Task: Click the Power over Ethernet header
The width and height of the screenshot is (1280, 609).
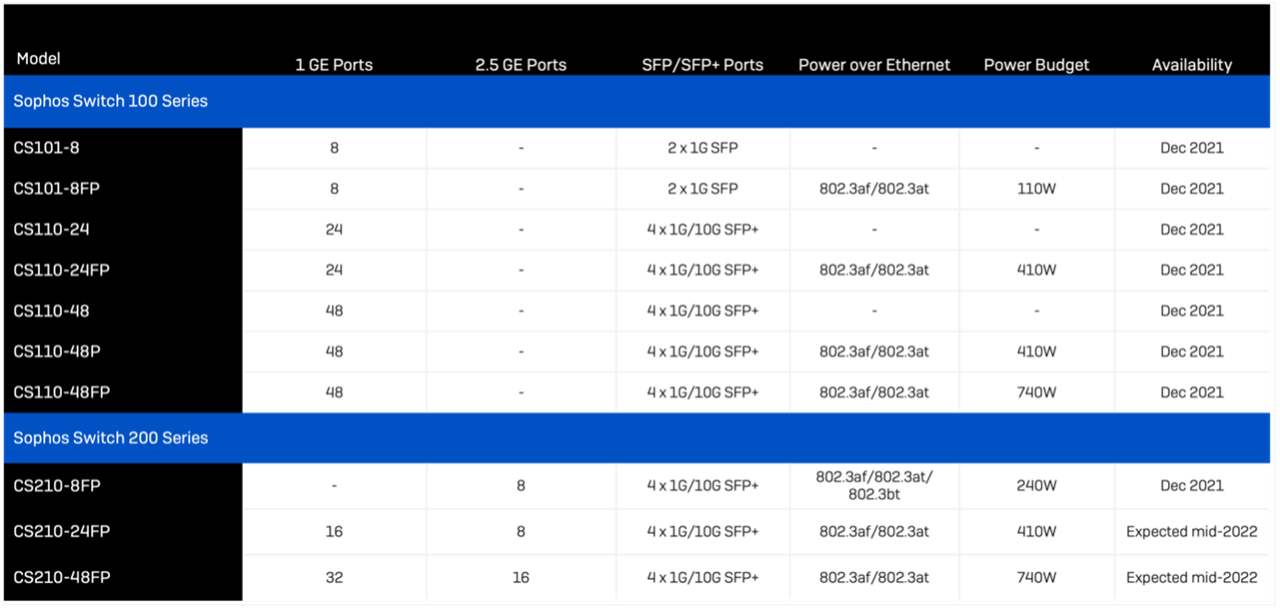Action: click(x=874, y=65)
